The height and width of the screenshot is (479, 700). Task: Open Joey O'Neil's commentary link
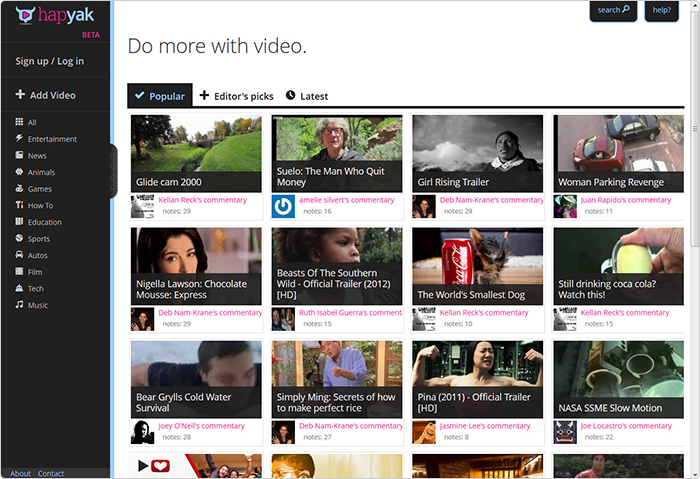pyautogui.click(x=202, y=426)
